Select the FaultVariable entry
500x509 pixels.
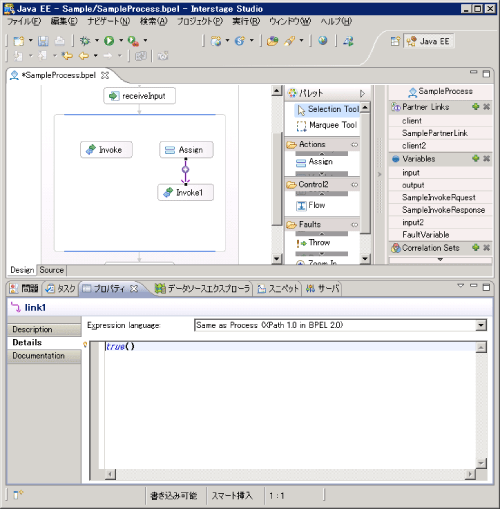coord(441,235)
